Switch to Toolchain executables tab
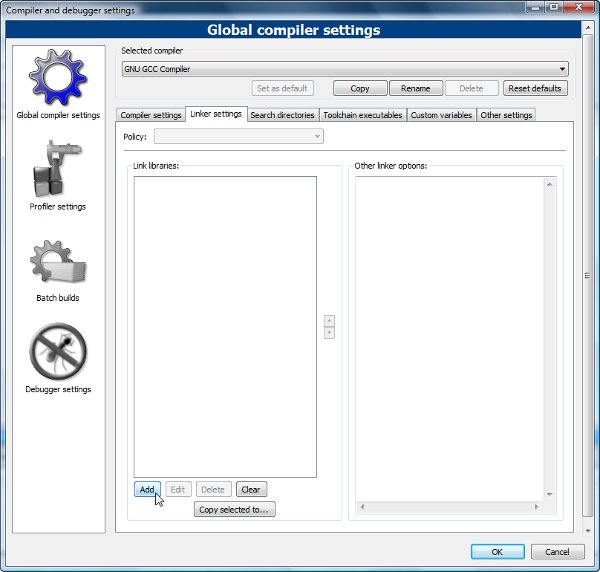 [x=362, y=115]
